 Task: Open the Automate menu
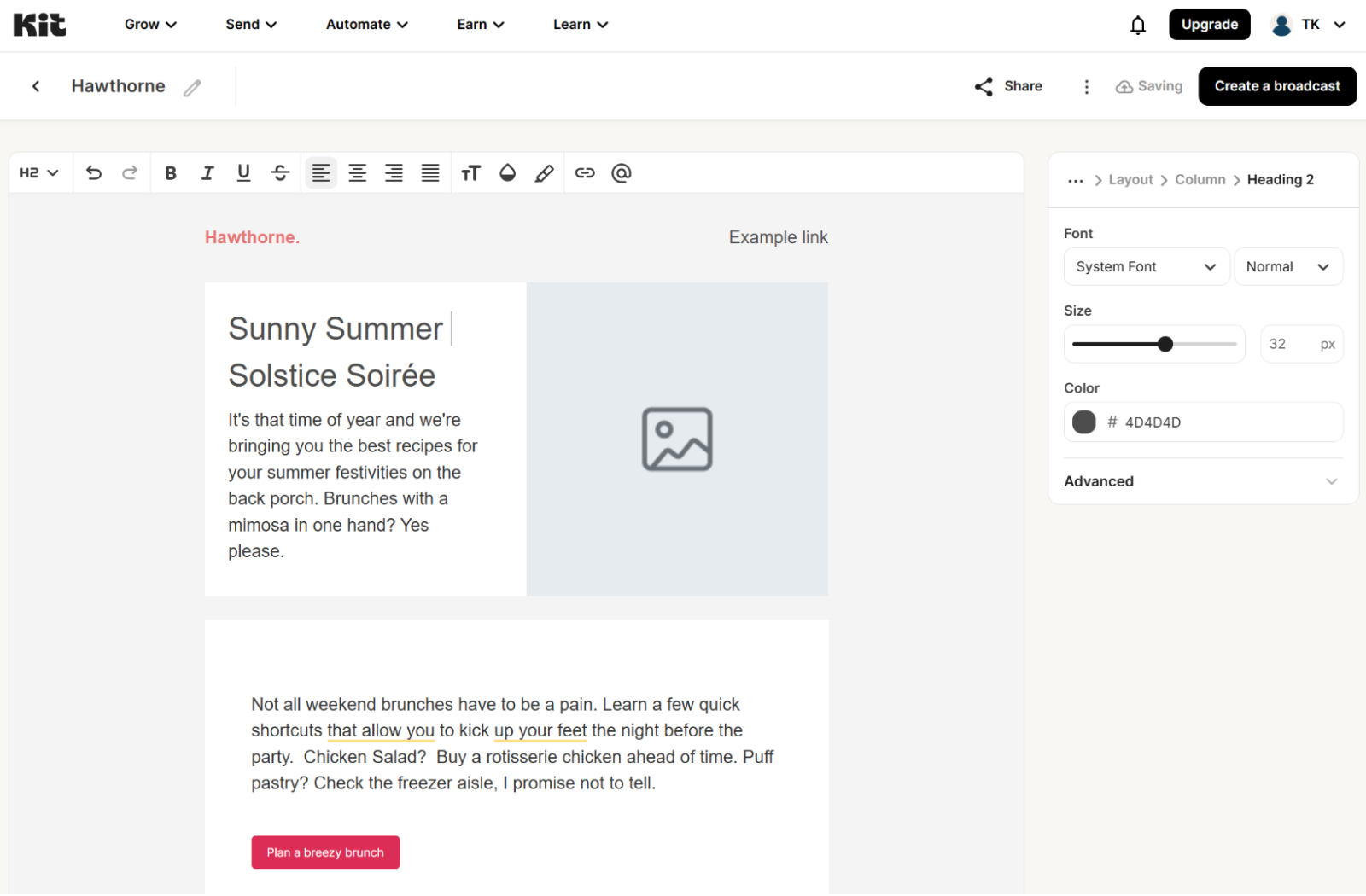click(367, 25)
